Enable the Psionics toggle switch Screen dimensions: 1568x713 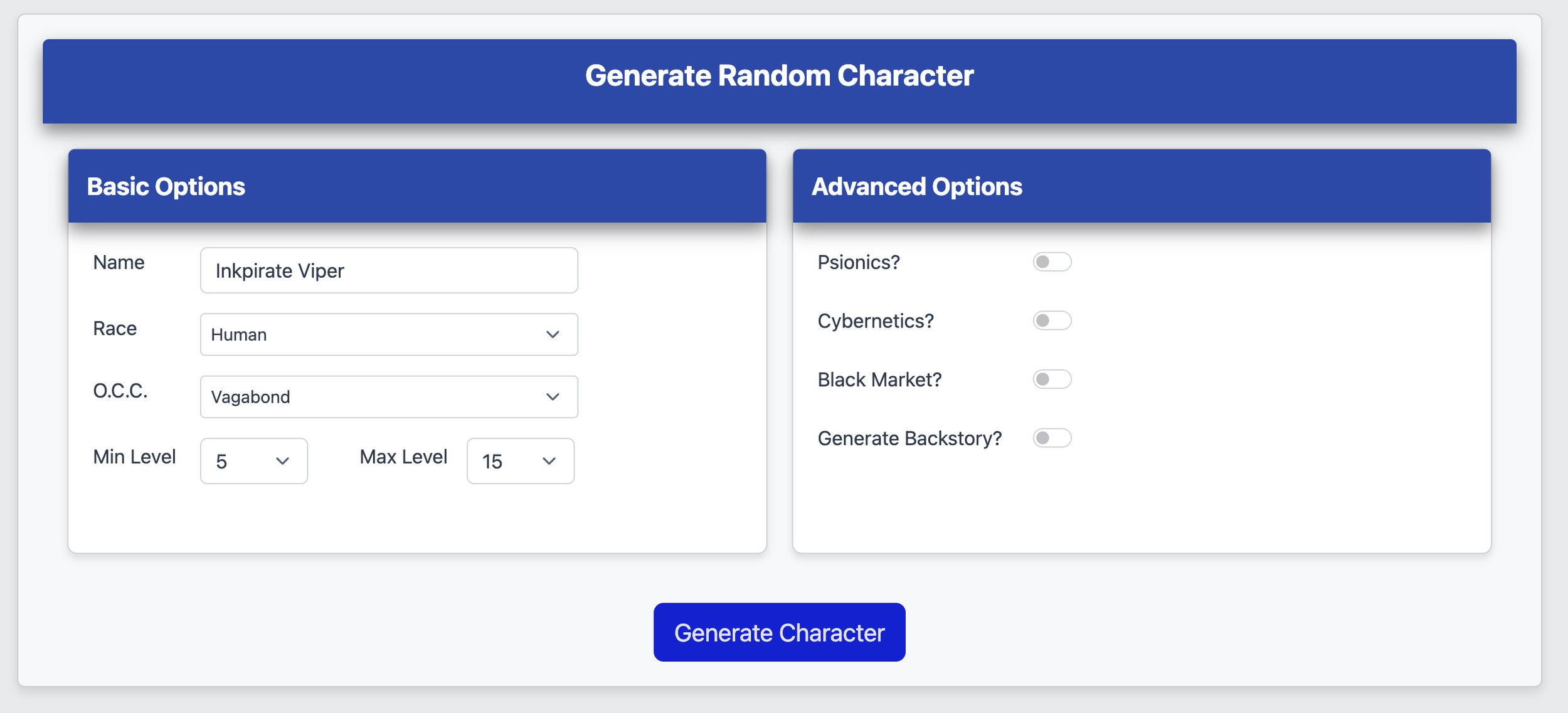click(x=1052, y=261)
